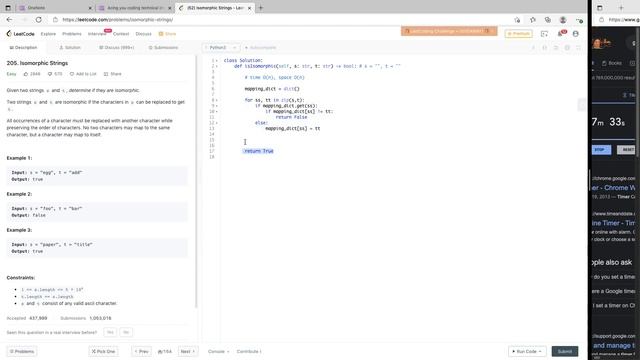The width and height of the screenshot is (640, 360).
Task: Go to Next problem
Action: pyautogui.click(x=188, y=351)
